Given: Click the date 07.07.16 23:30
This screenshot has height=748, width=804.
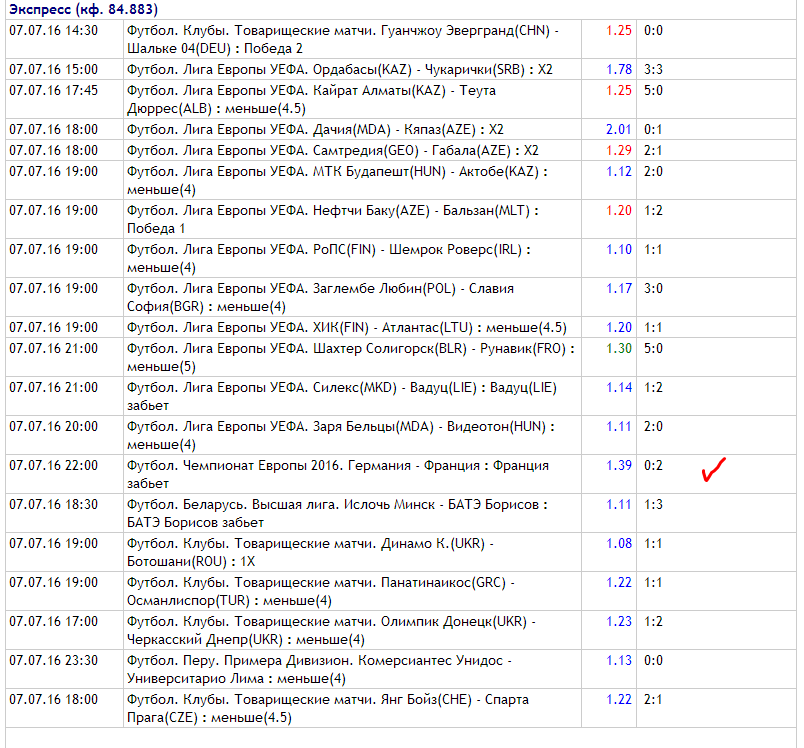Looking at the screenshot, I should (x=53, y=660).
